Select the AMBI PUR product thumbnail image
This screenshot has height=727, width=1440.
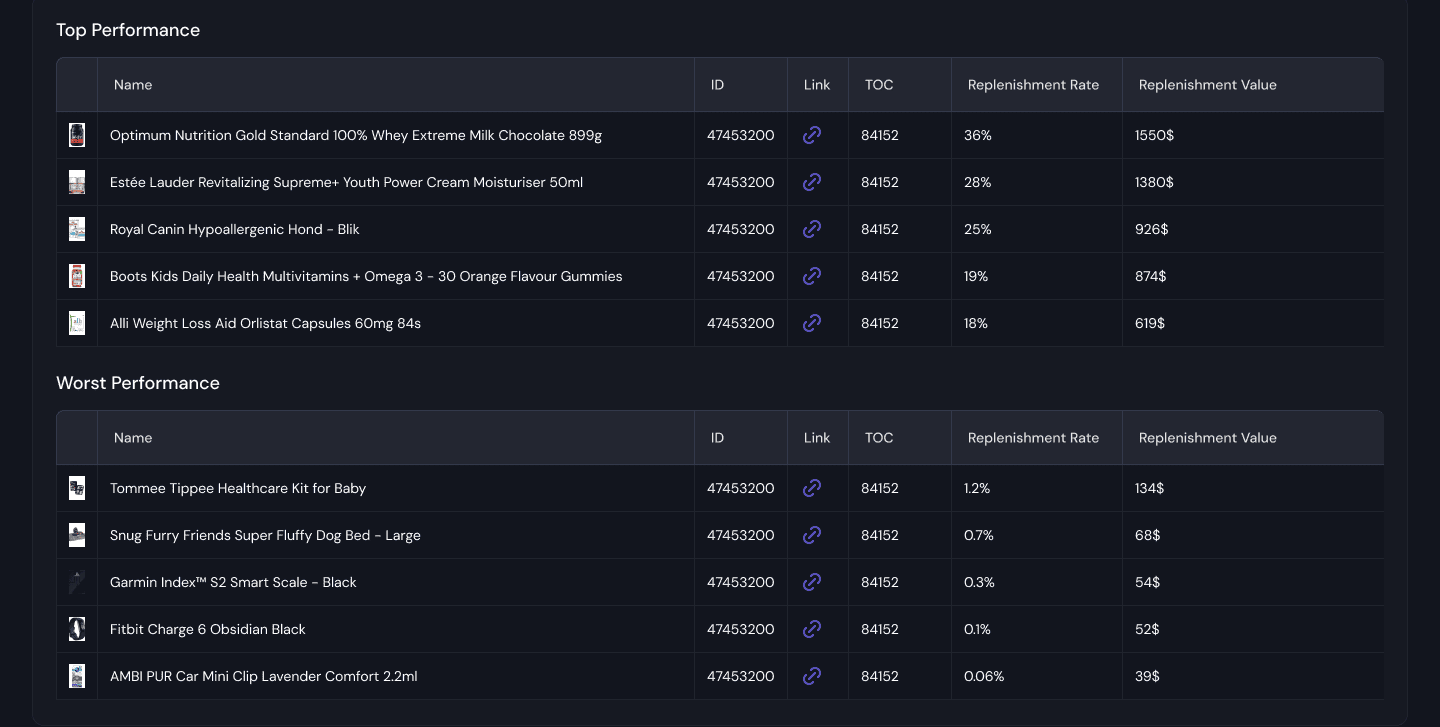pyautogui.click(x=77, y=676)
